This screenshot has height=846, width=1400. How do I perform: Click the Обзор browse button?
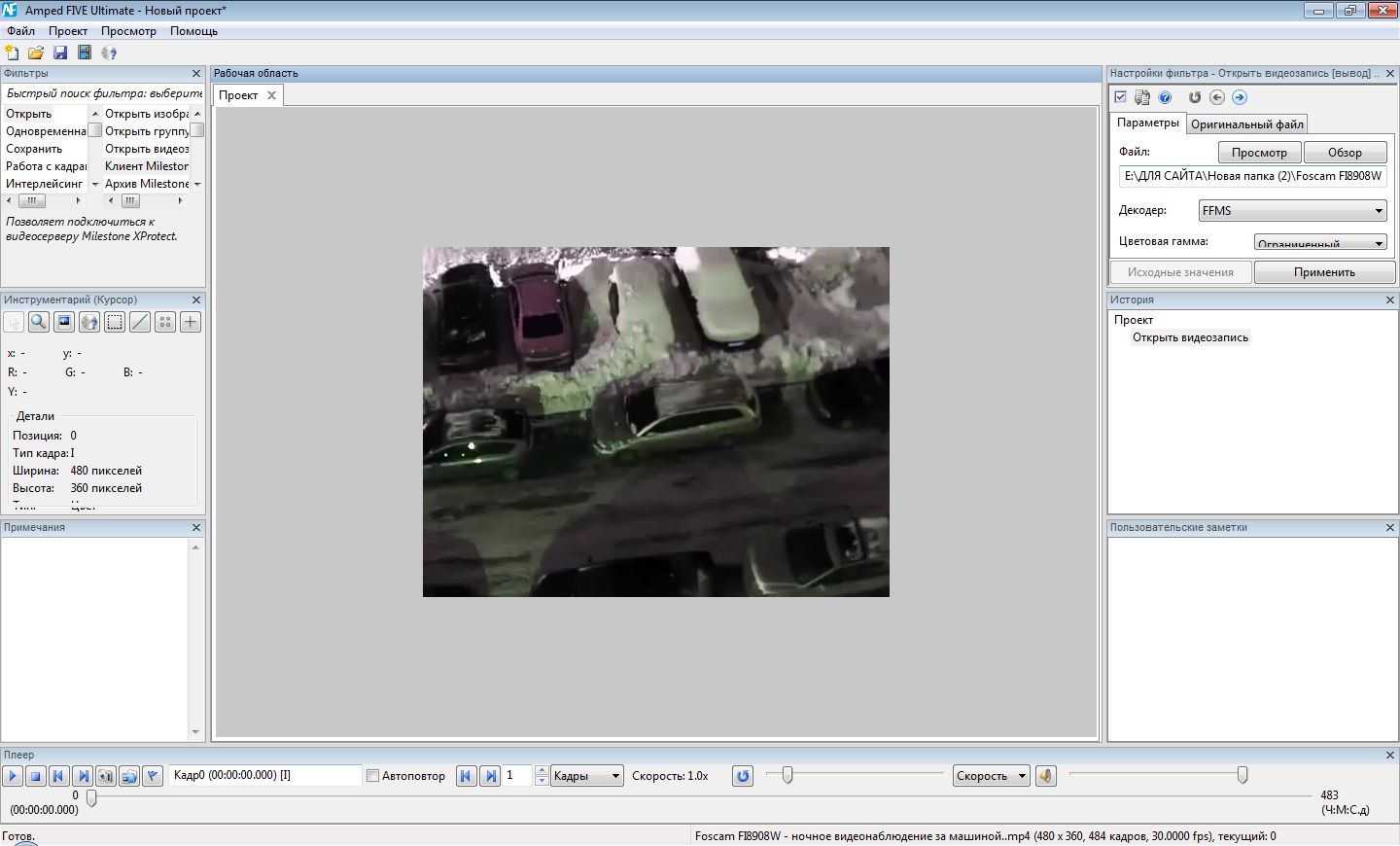coord(1344,153)
